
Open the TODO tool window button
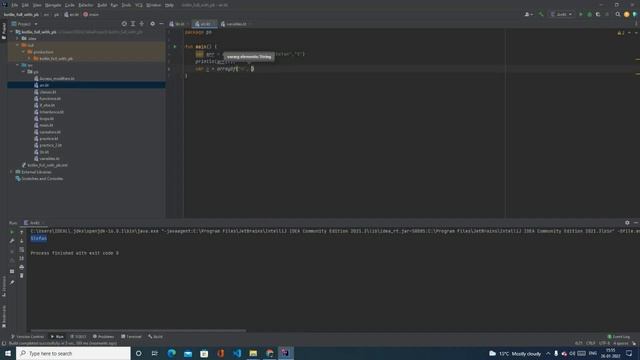(78, 336)
